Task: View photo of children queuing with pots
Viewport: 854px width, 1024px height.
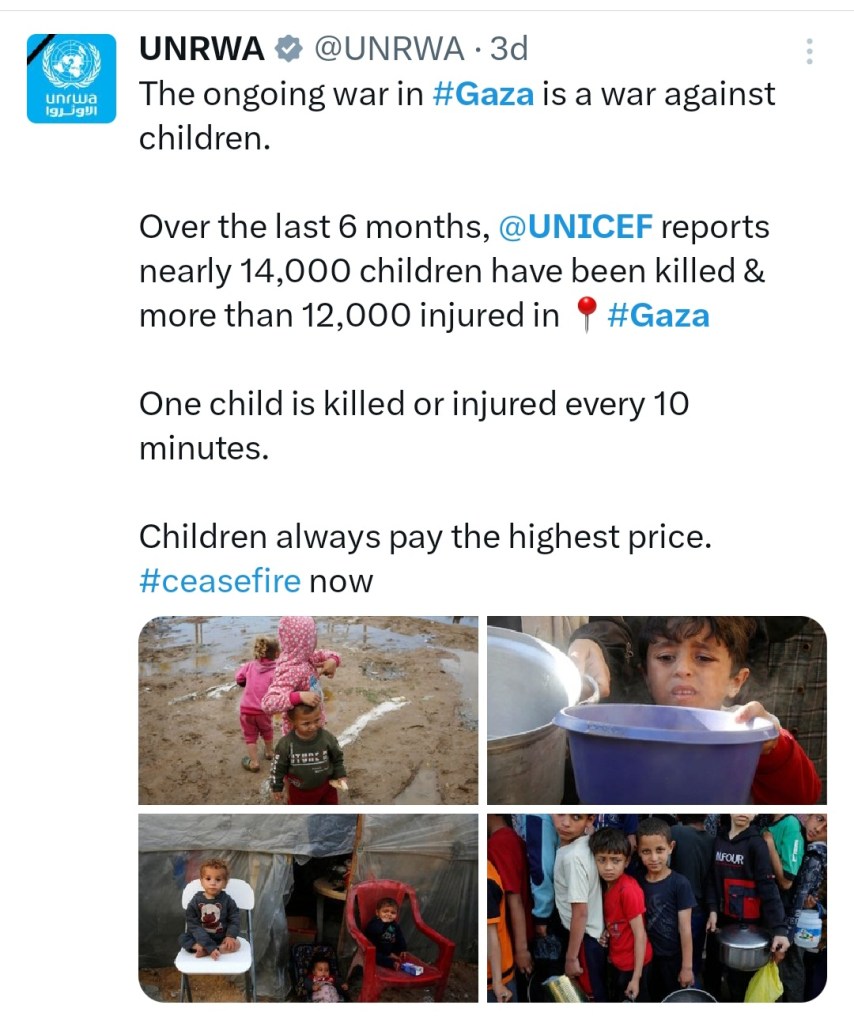Action: (657, 907)
